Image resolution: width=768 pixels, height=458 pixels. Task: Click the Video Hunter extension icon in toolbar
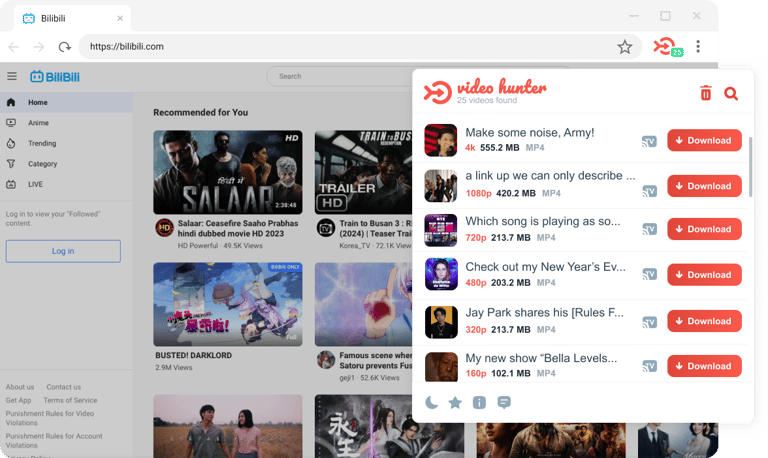coord(668,47)
